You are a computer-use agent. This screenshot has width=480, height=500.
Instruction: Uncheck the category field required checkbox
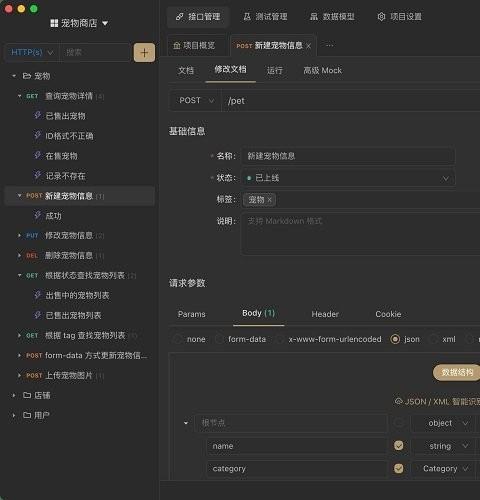pos(399,468)
